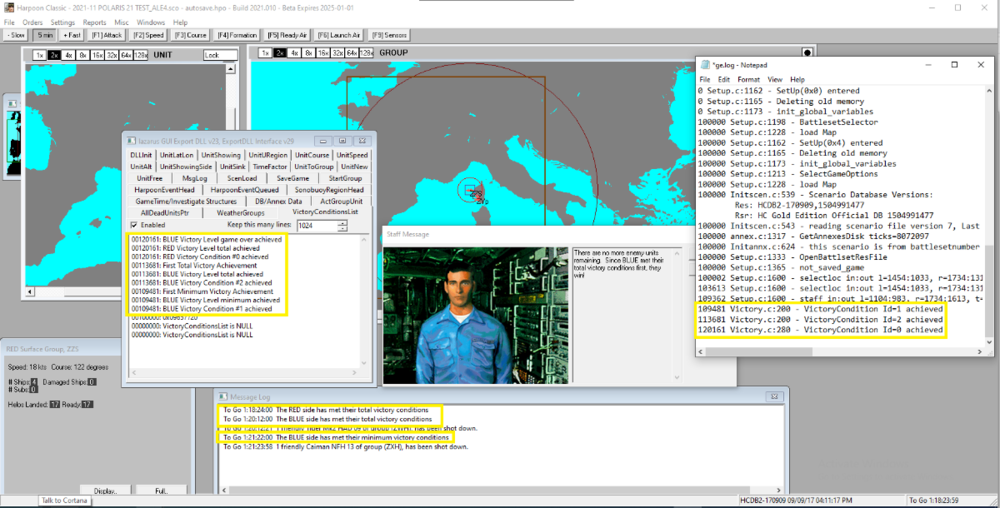
Task: Select 128x zoom on the group map
Action: [365, 52]
